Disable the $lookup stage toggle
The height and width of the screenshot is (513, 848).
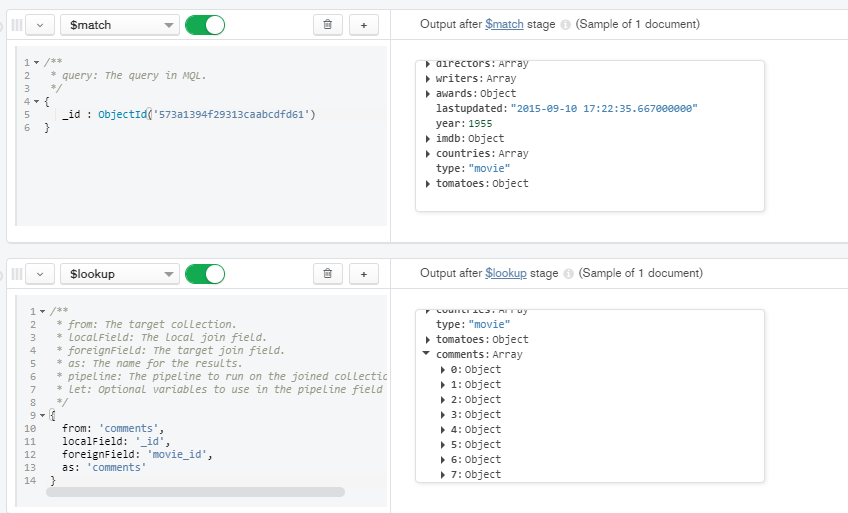tap(205, 273)
